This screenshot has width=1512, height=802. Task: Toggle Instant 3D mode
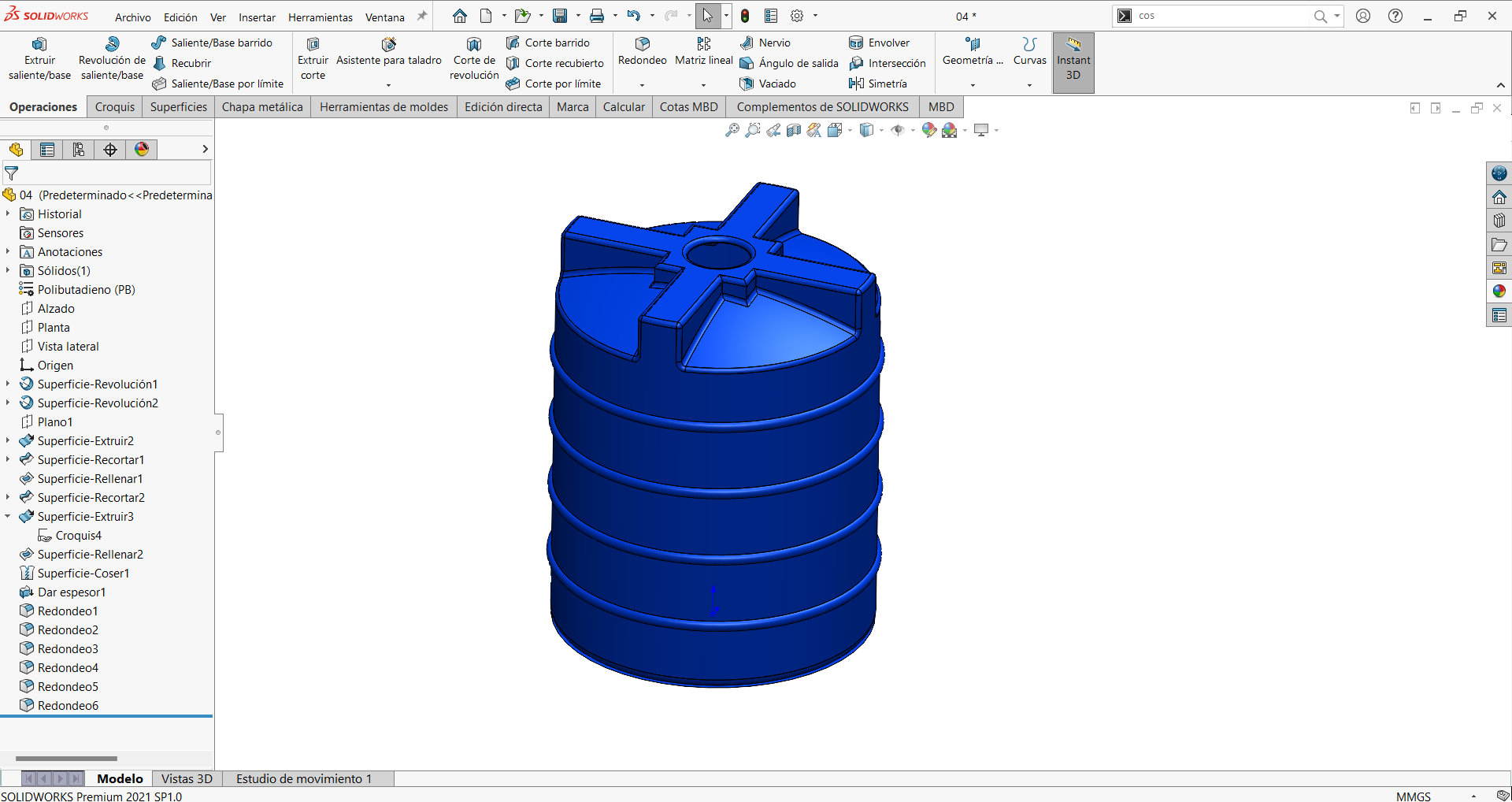(1073, 62)
